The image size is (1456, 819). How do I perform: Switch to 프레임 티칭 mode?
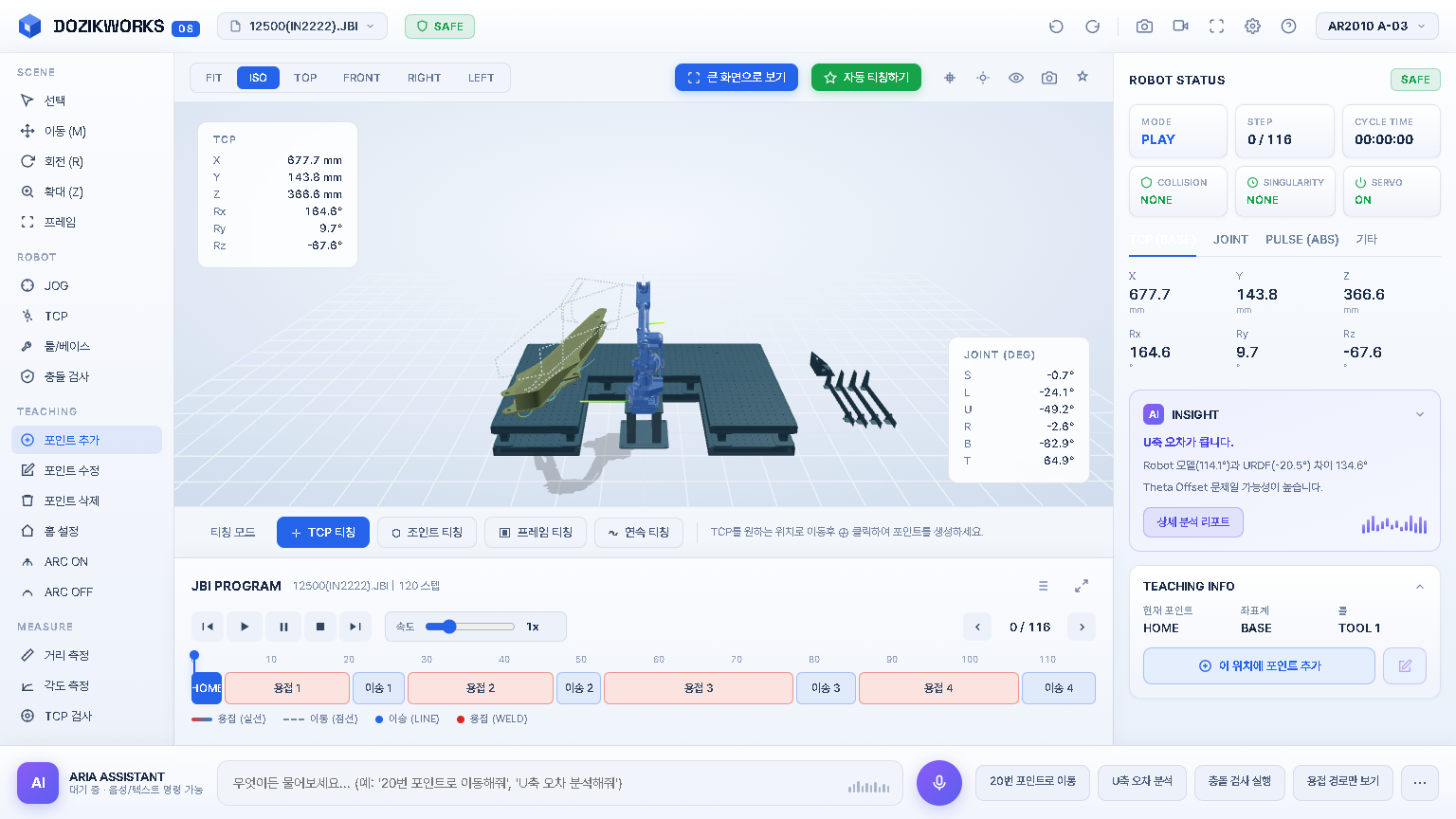[x=536, y=533]
